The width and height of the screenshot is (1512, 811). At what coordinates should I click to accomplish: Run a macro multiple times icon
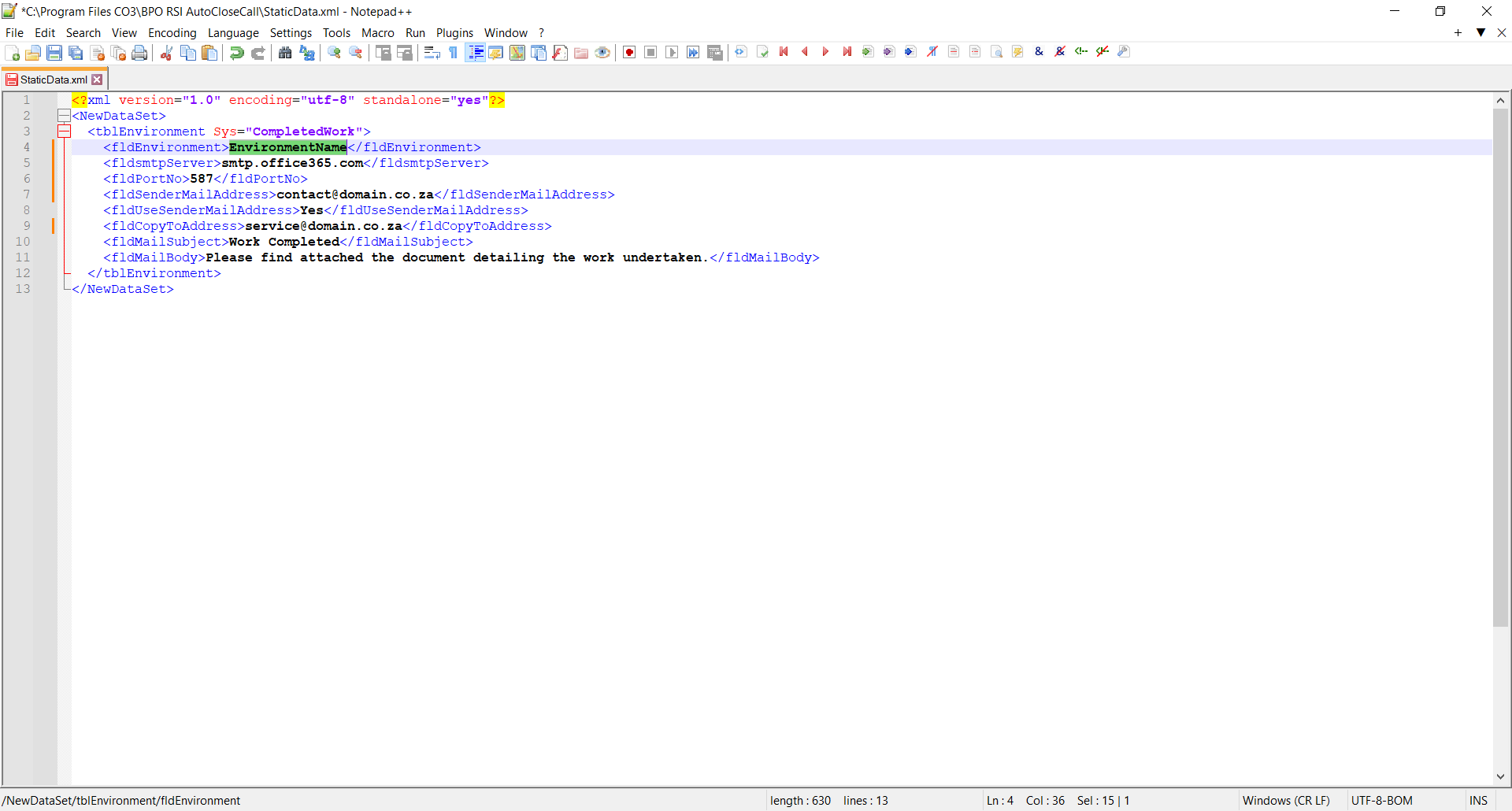pos(693,53)
